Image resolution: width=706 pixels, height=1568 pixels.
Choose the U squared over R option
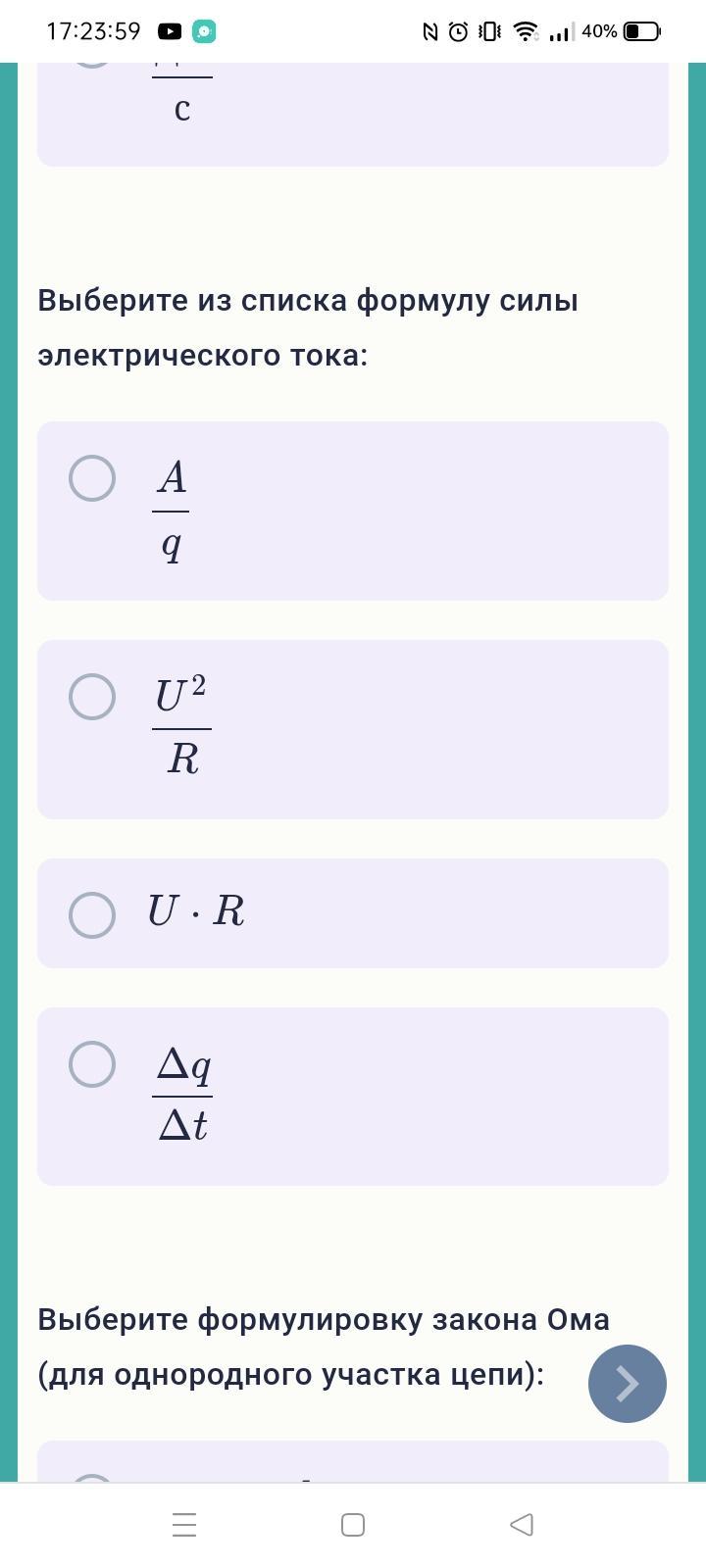click(x=92, y=697)
